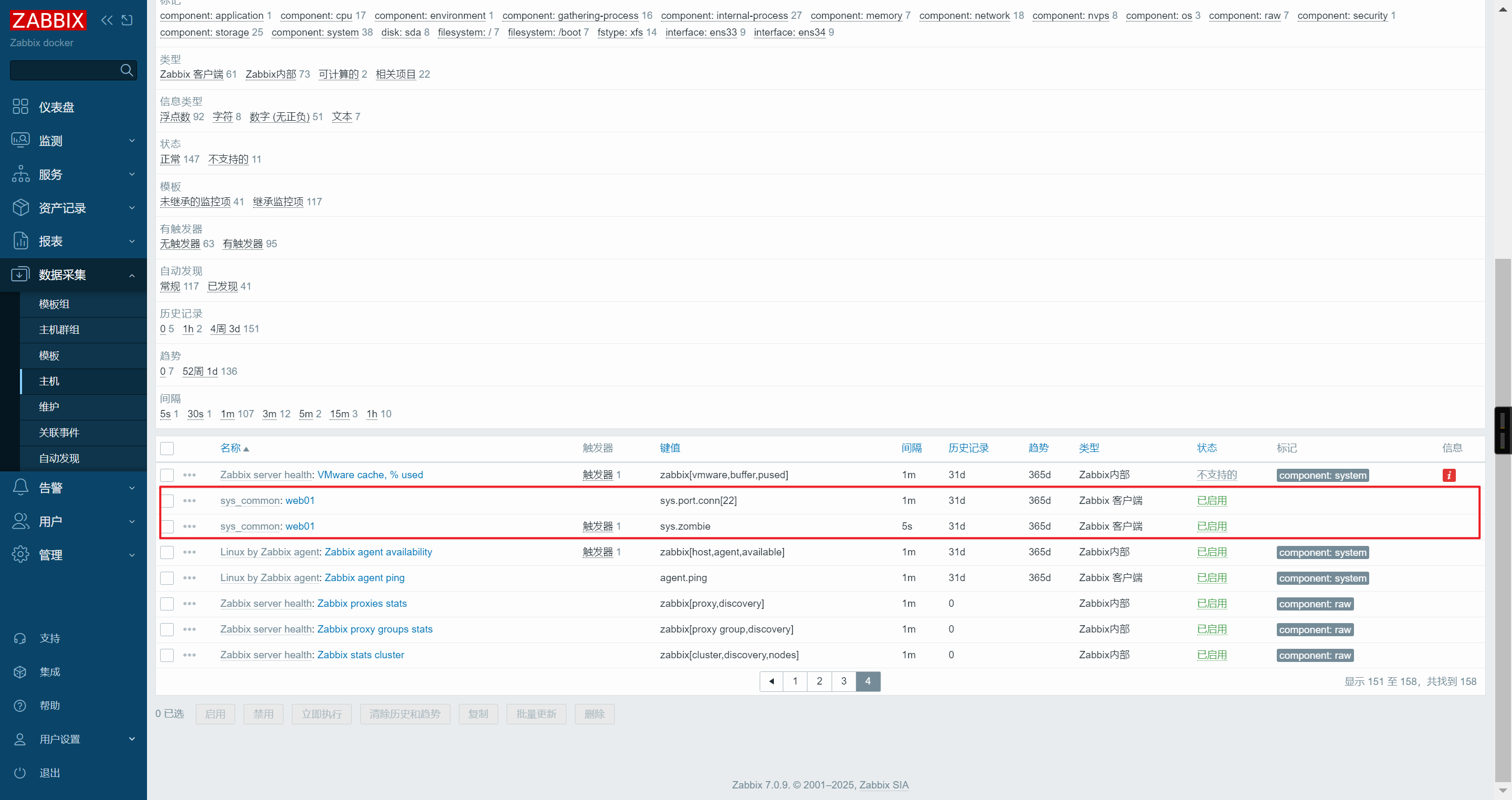Collapse the sidebar with double-arrow icon
Viewport: 1512px width, 800px height.
click(107, 20)
